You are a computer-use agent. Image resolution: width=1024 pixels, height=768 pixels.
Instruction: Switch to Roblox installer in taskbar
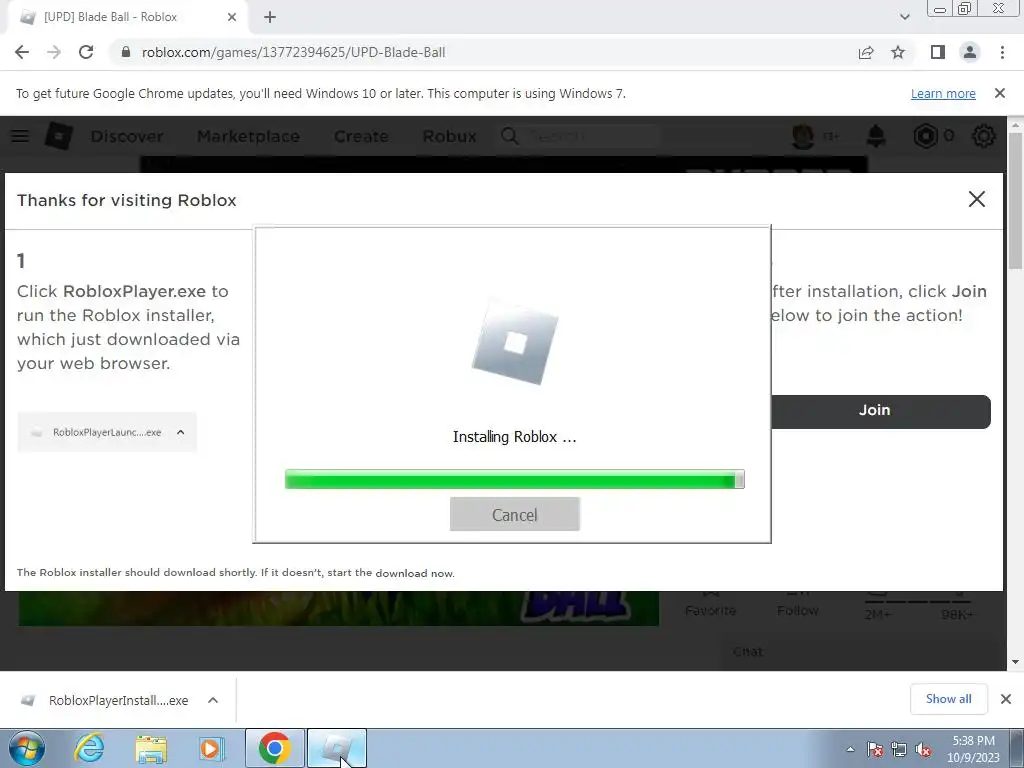click(x=337, y=748)
